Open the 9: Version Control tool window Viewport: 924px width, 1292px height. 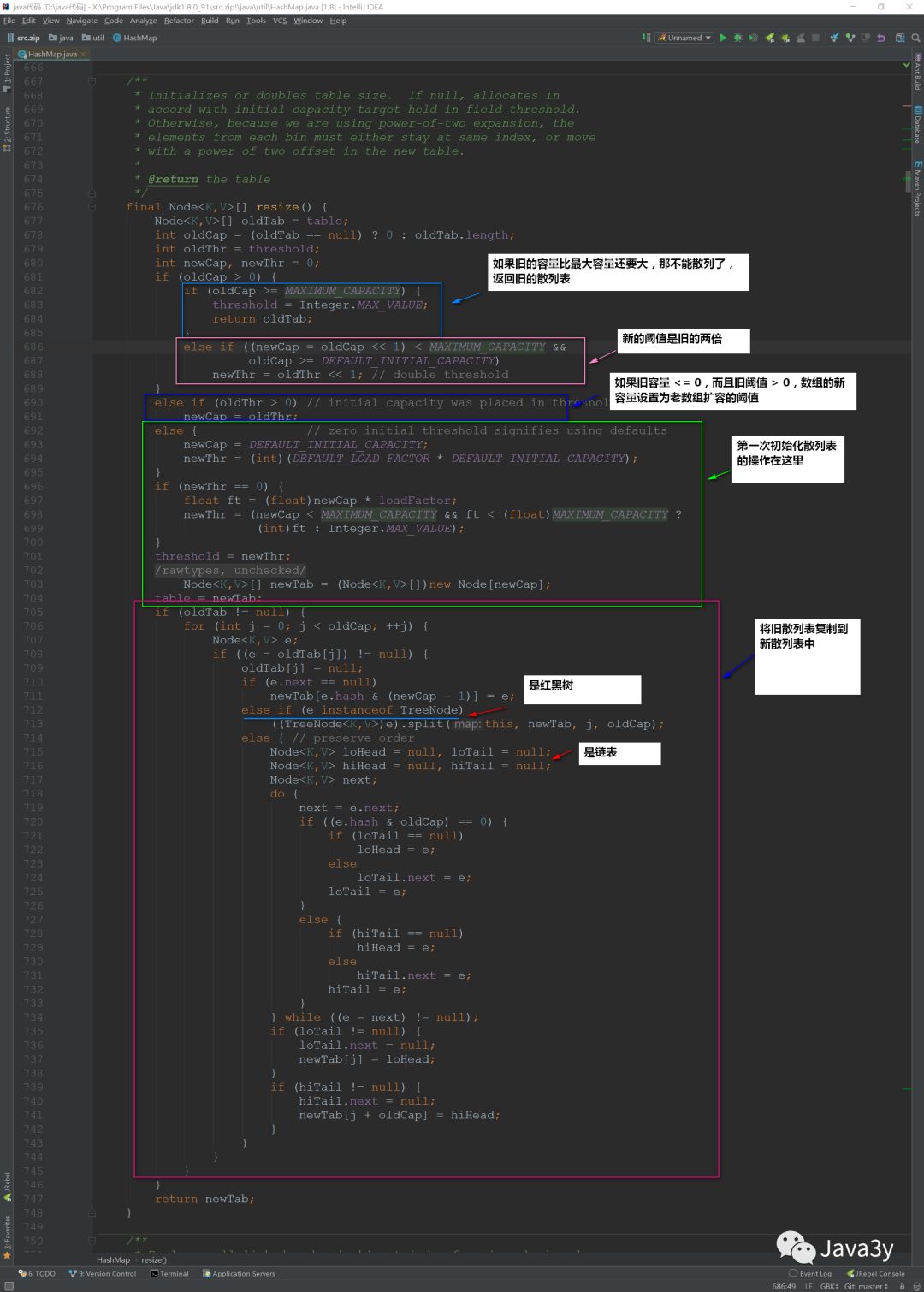pos(103,1274)
